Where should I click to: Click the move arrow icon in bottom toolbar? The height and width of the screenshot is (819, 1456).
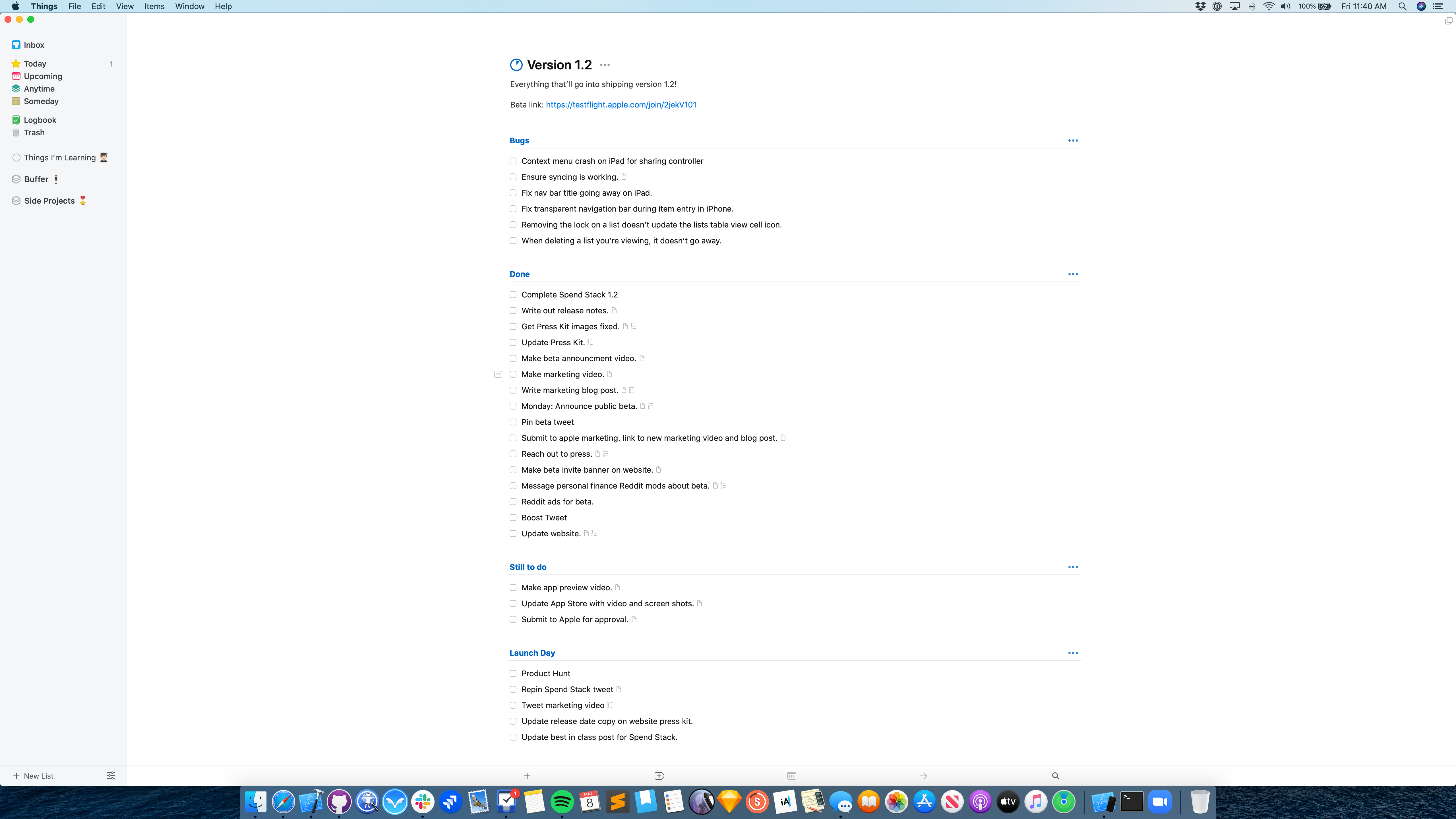[924, 775]
